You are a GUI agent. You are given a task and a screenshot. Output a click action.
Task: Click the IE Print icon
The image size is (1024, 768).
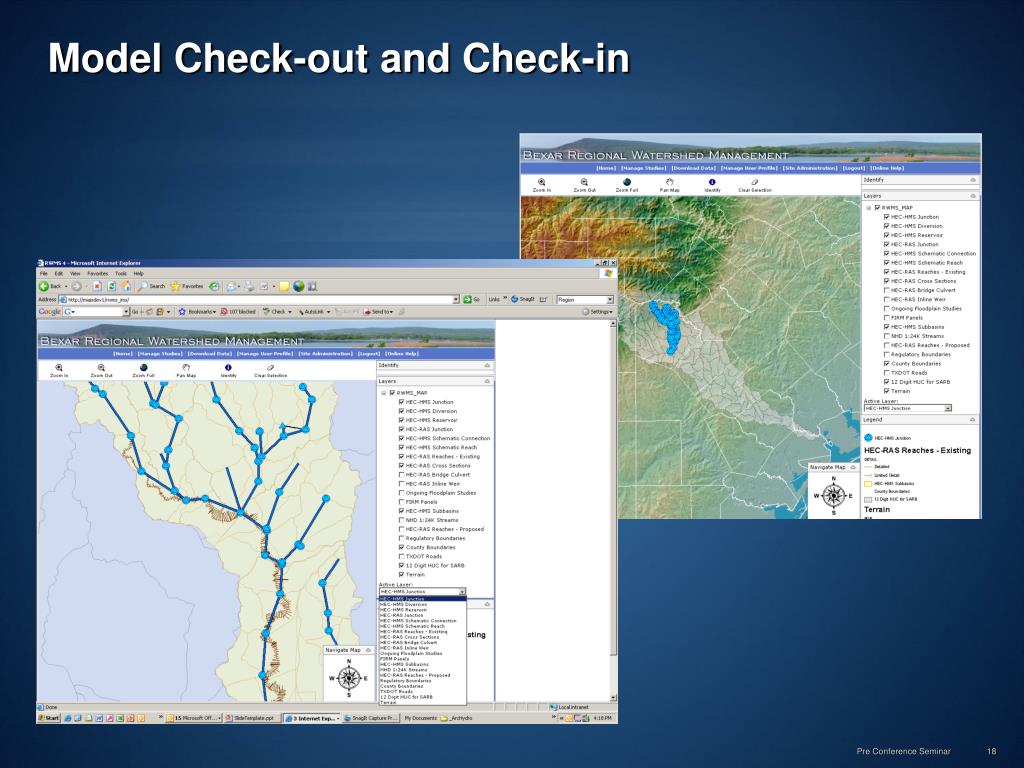click(x=249, y=286)
